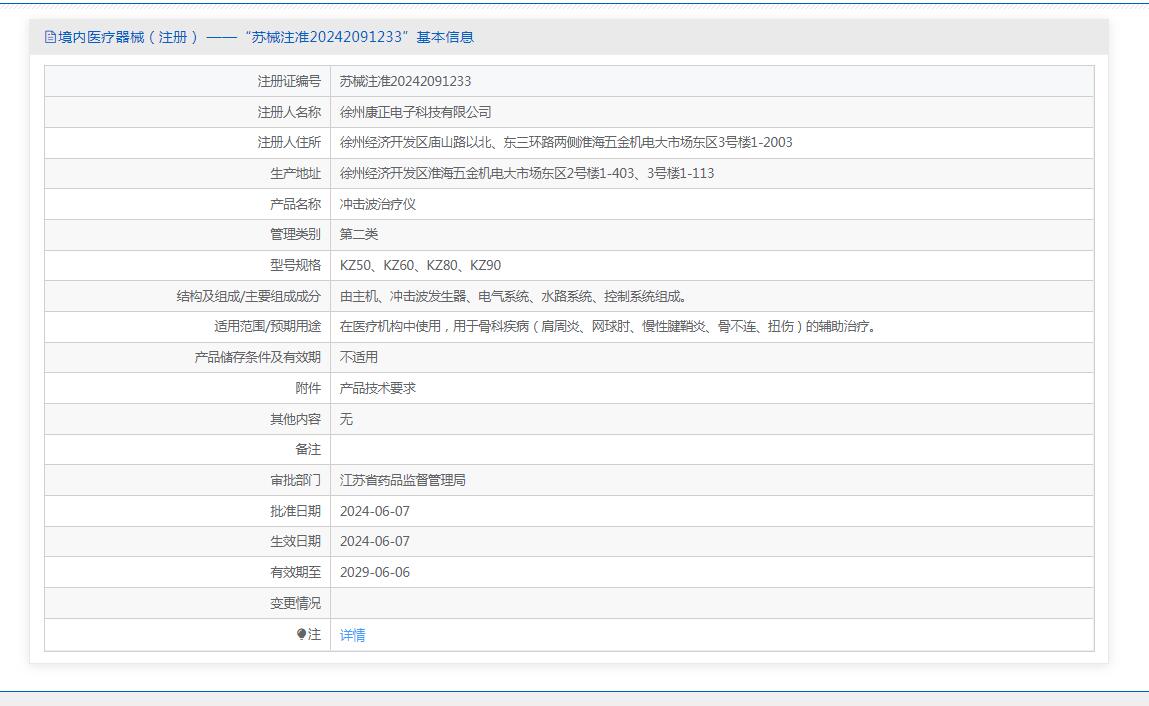This screenshot has height=706, width=1149.
Task: Click the 变更情况 row label
Action: (295, 603)
